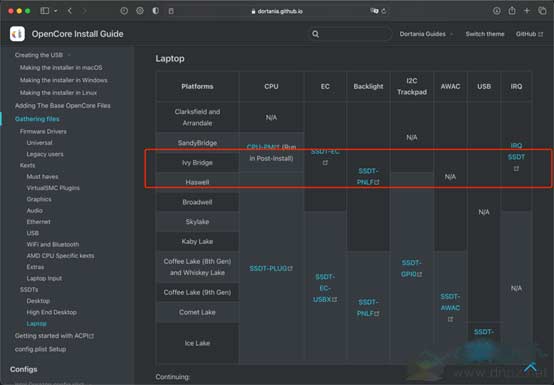
Task: Jump to Universal sidebar entry
Action: click(40, 143)
